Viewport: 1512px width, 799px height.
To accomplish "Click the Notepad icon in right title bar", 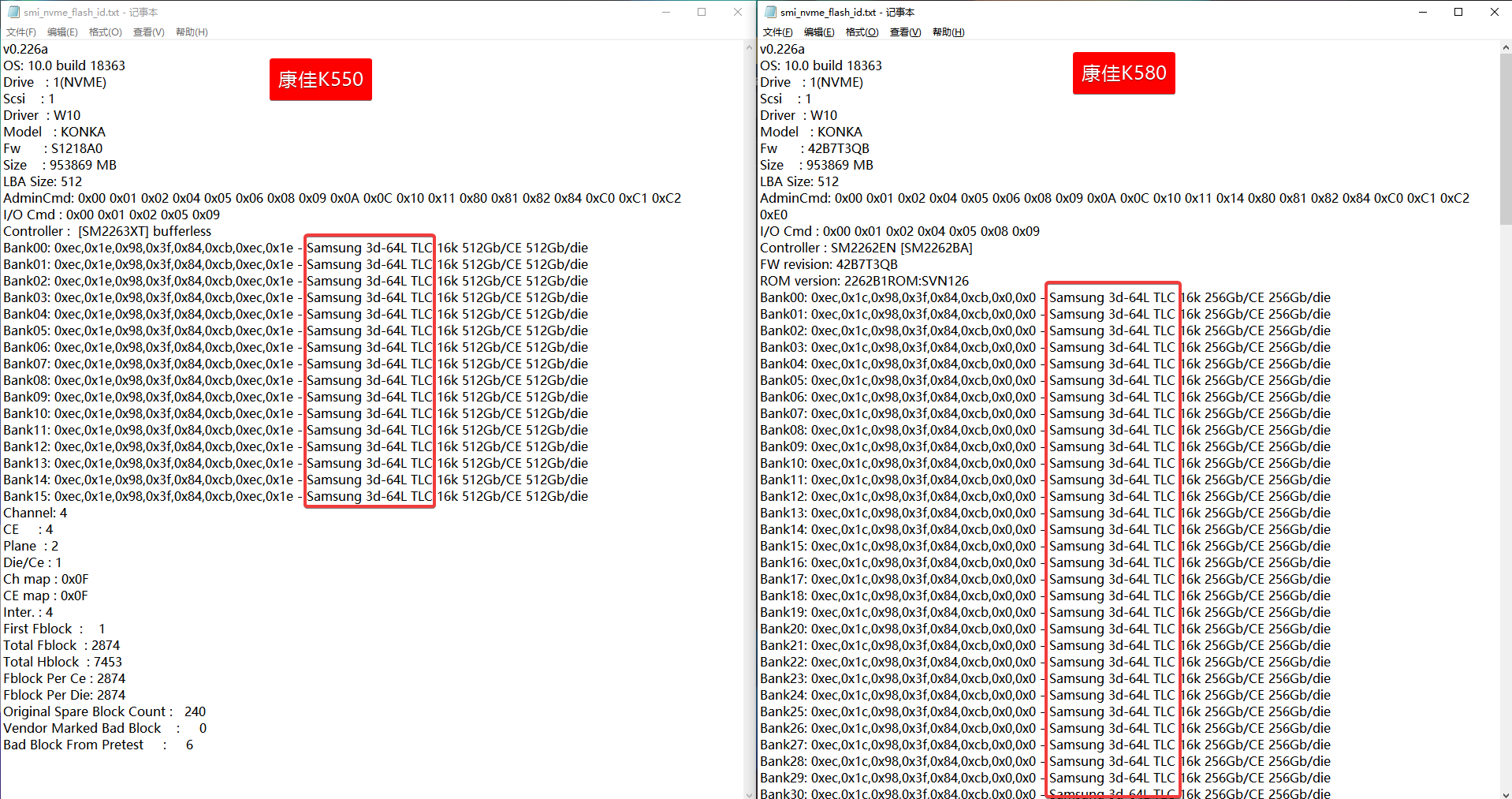I will pyautogui.click(x=770, y=12).
